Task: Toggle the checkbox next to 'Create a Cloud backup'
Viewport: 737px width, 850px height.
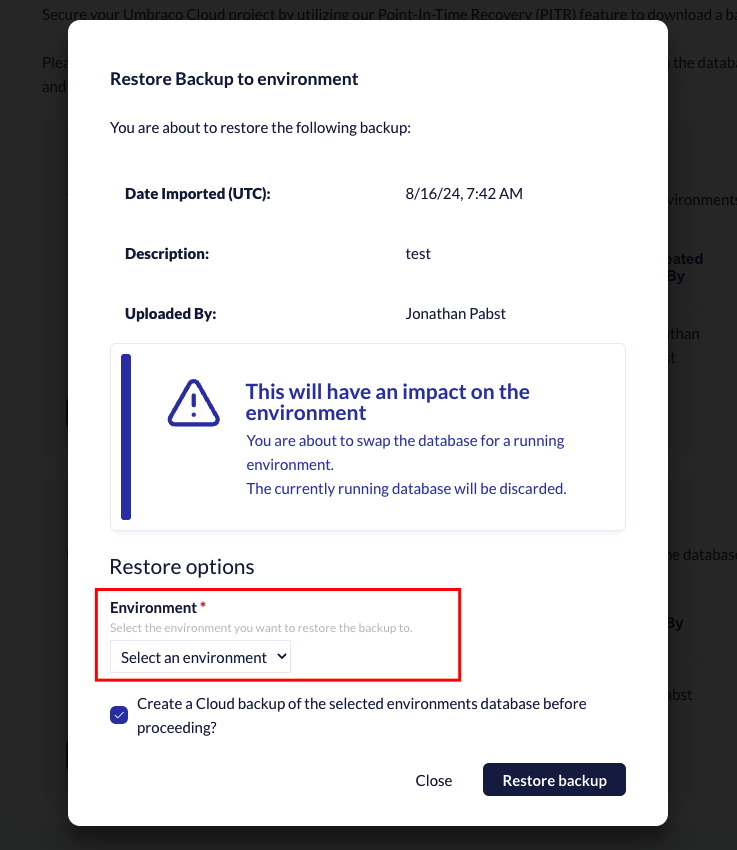Action: [119, 715]
